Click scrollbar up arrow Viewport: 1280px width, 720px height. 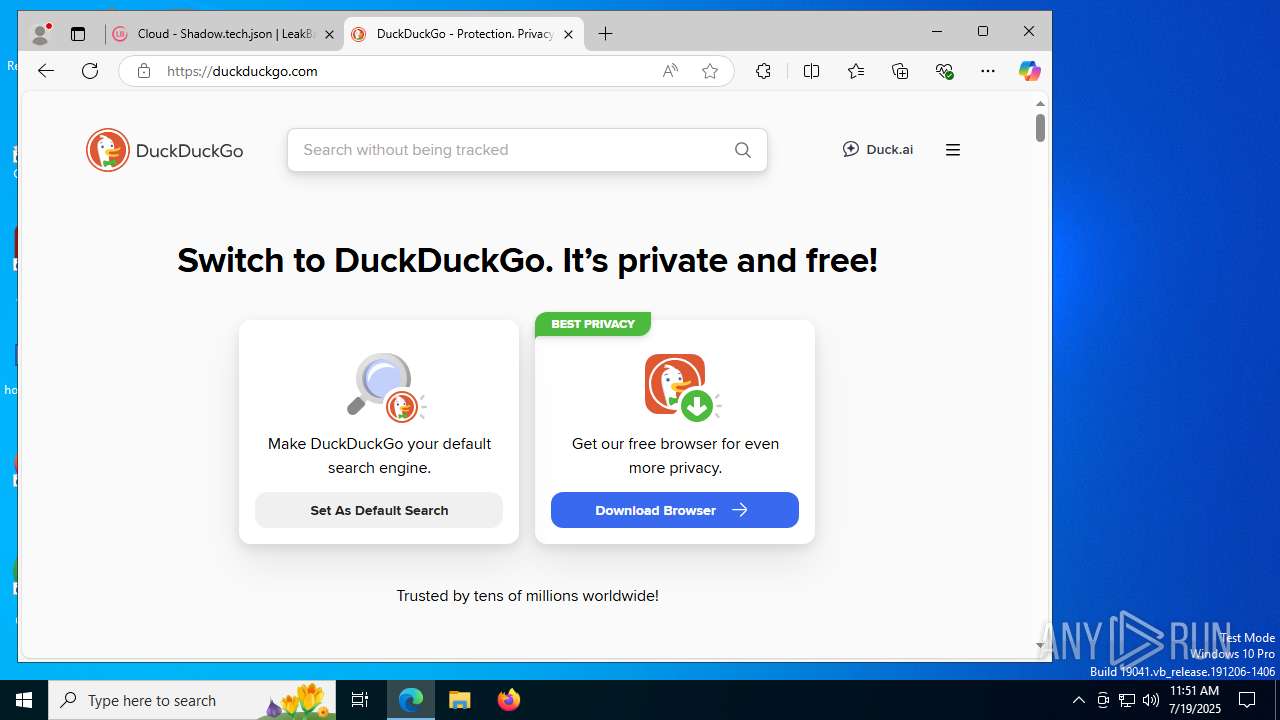tap(1040, 103)
